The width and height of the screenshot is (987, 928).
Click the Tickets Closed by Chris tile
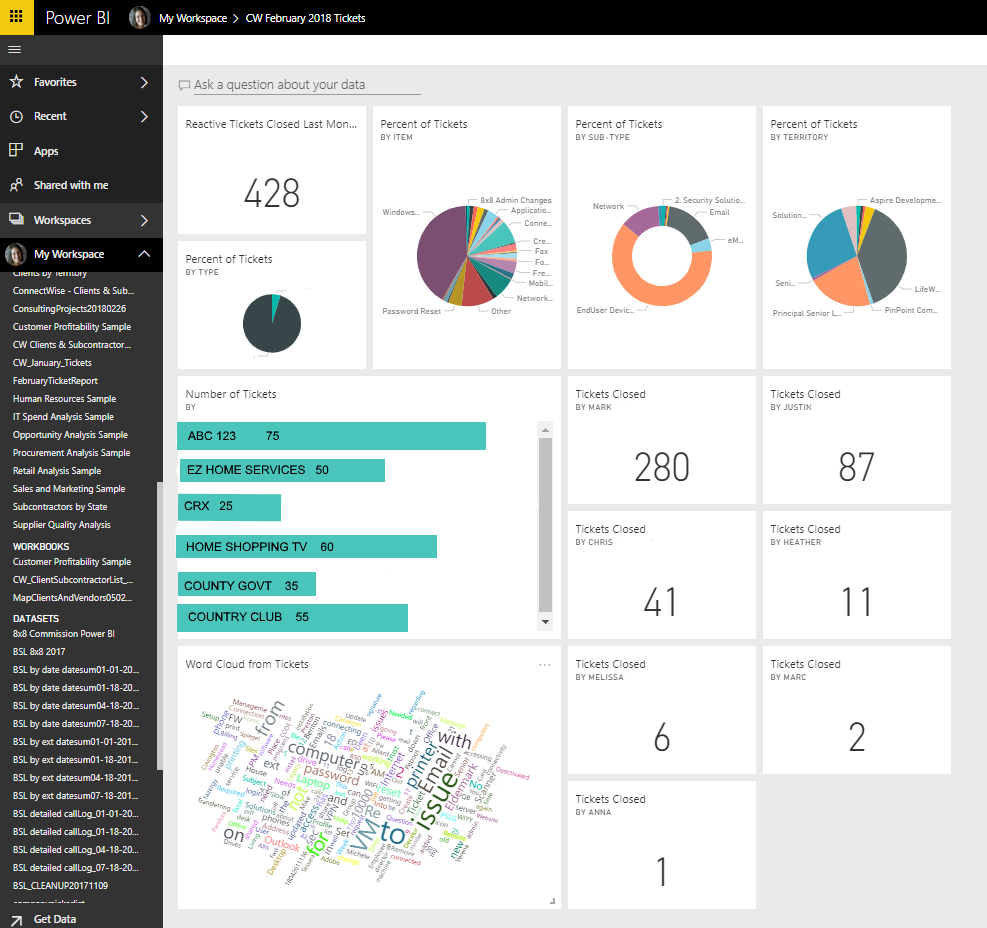[662, 575]
